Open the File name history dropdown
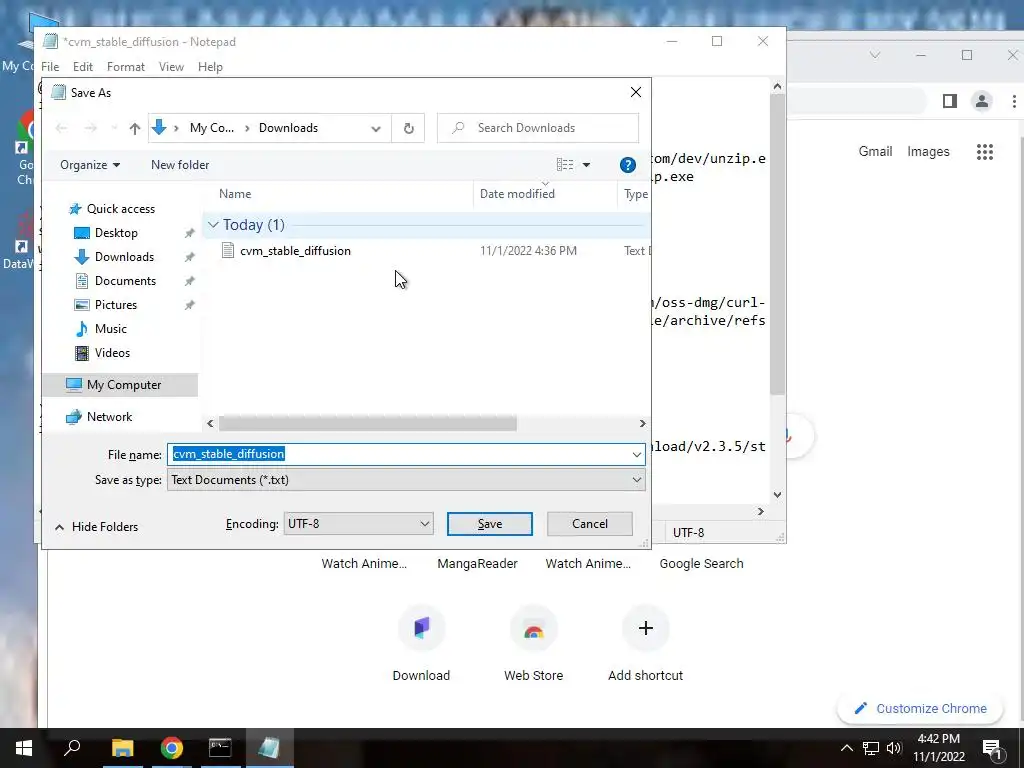Image resolution: width=1024 pixels, height=768 pixels. [637, 455]
